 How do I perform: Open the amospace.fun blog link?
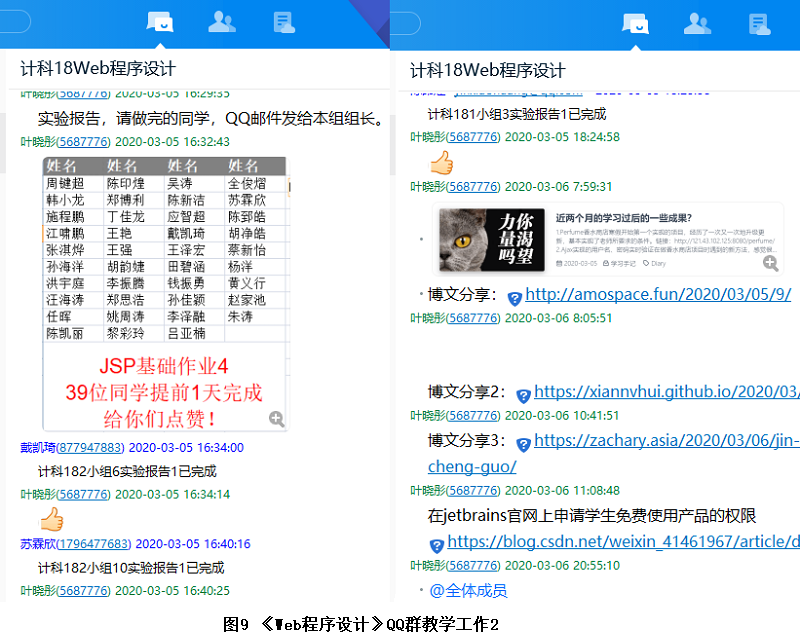[x=658, y=295]
